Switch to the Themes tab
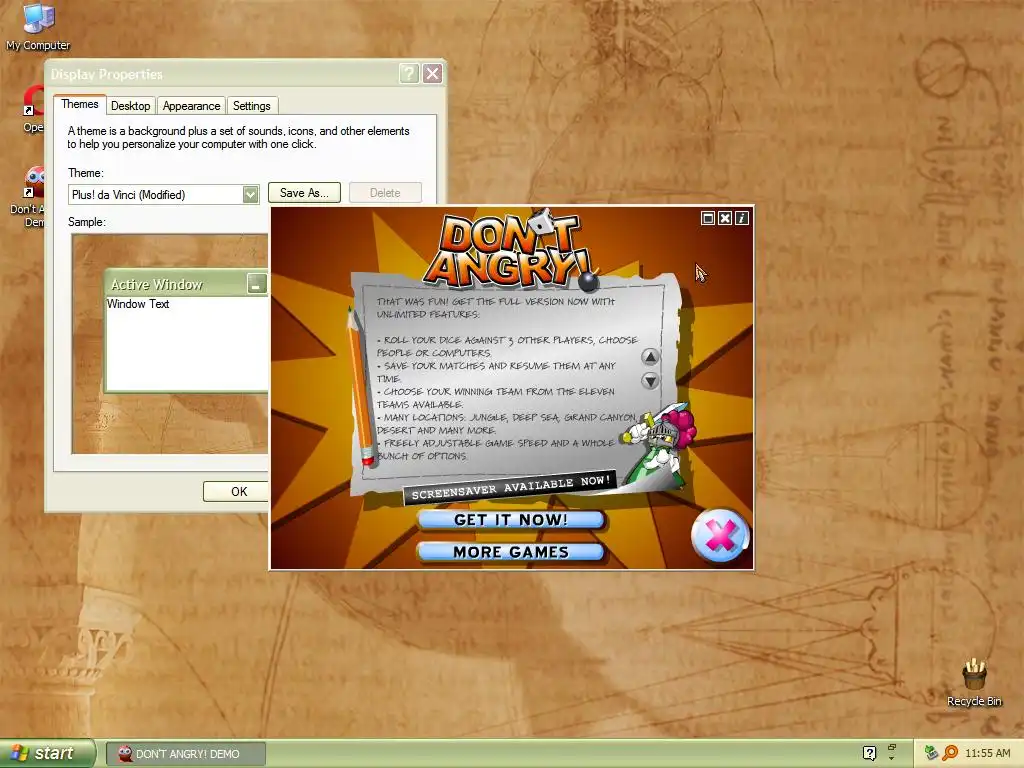 click(x=80, y=104)
